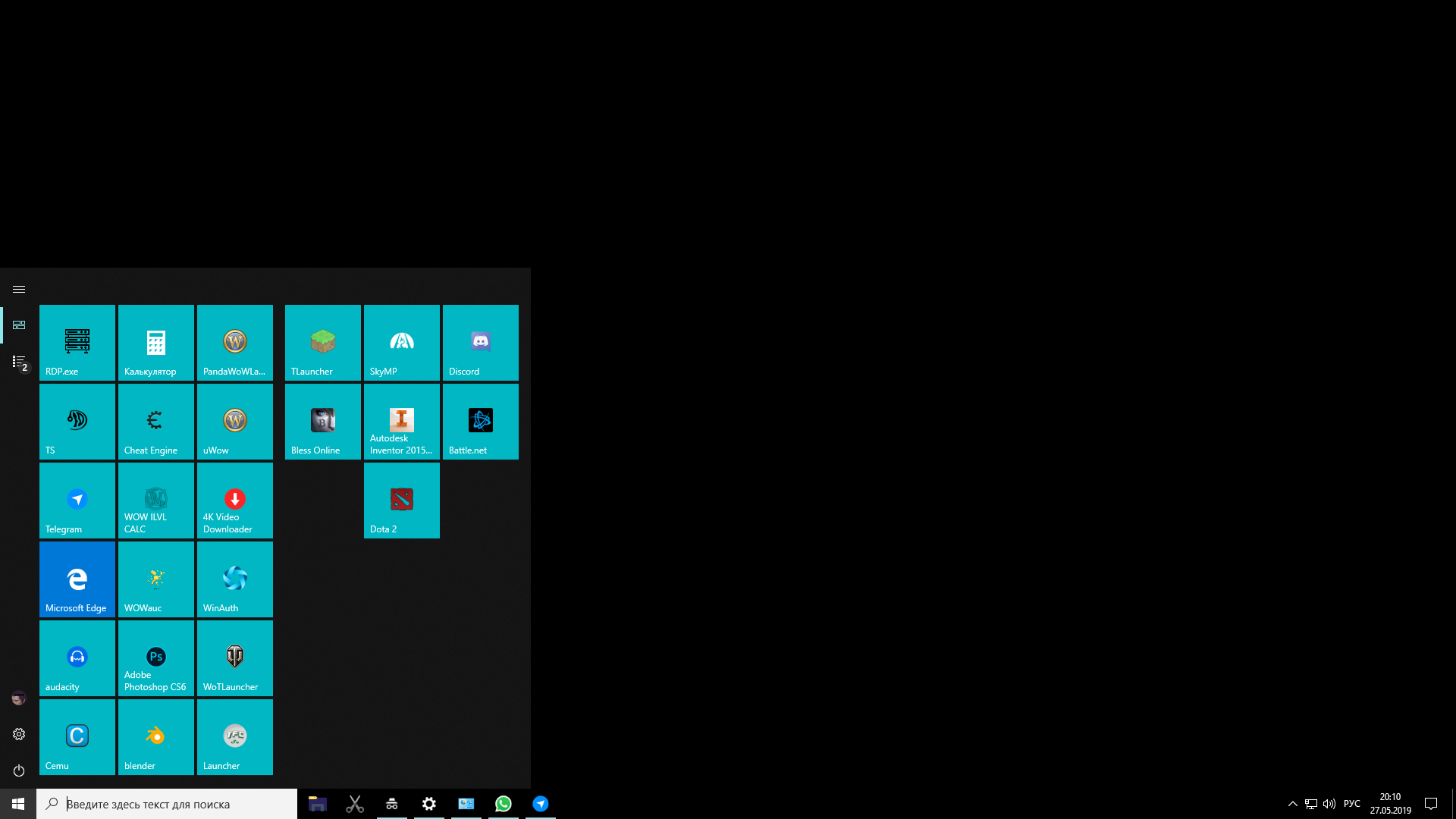The width and height of the screenshot is (1456, 819).
Task: Open the Settings gear on taskbar
Action: click(x=429, y=804)
